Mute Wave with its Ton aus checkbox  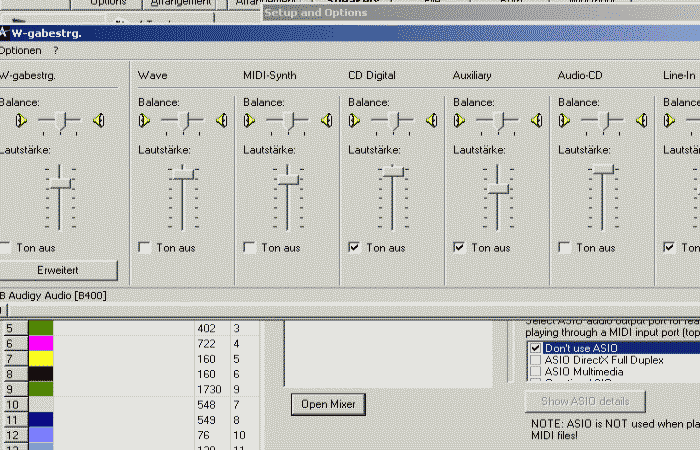(x=145, y=247)
